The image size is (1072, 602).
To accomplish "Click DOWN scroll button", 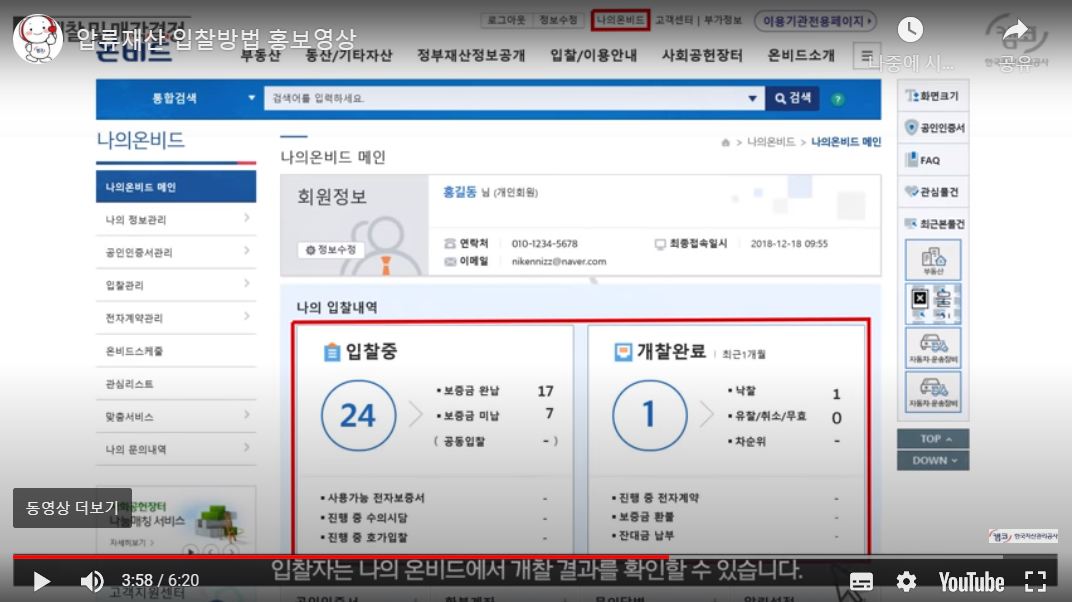I will click(933, 461).
